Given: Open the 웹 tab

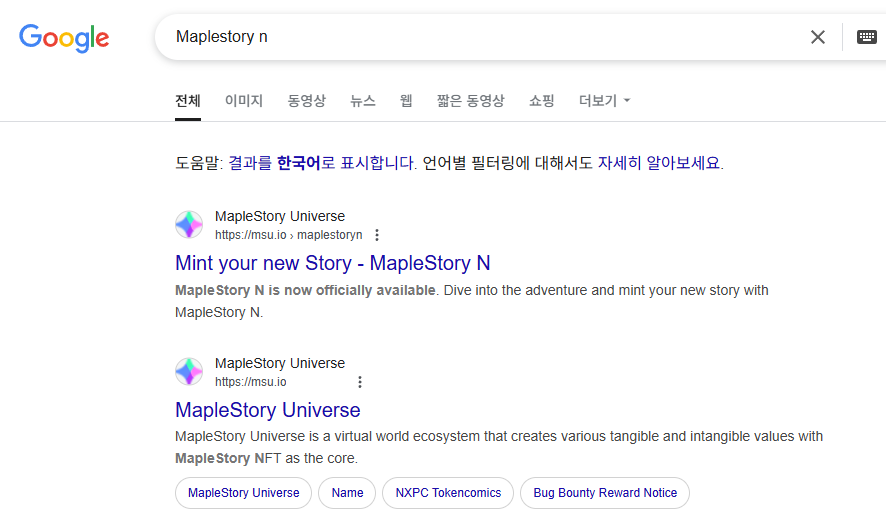Looking at the screenshot, I should (x=406, y=101).
